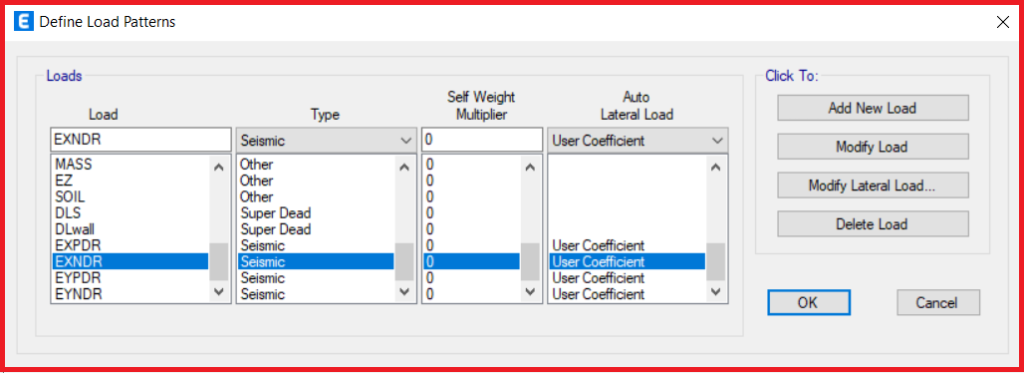Screen dimensions: 1024x373
Task: Click the Modify Load button
Action: 872,146
